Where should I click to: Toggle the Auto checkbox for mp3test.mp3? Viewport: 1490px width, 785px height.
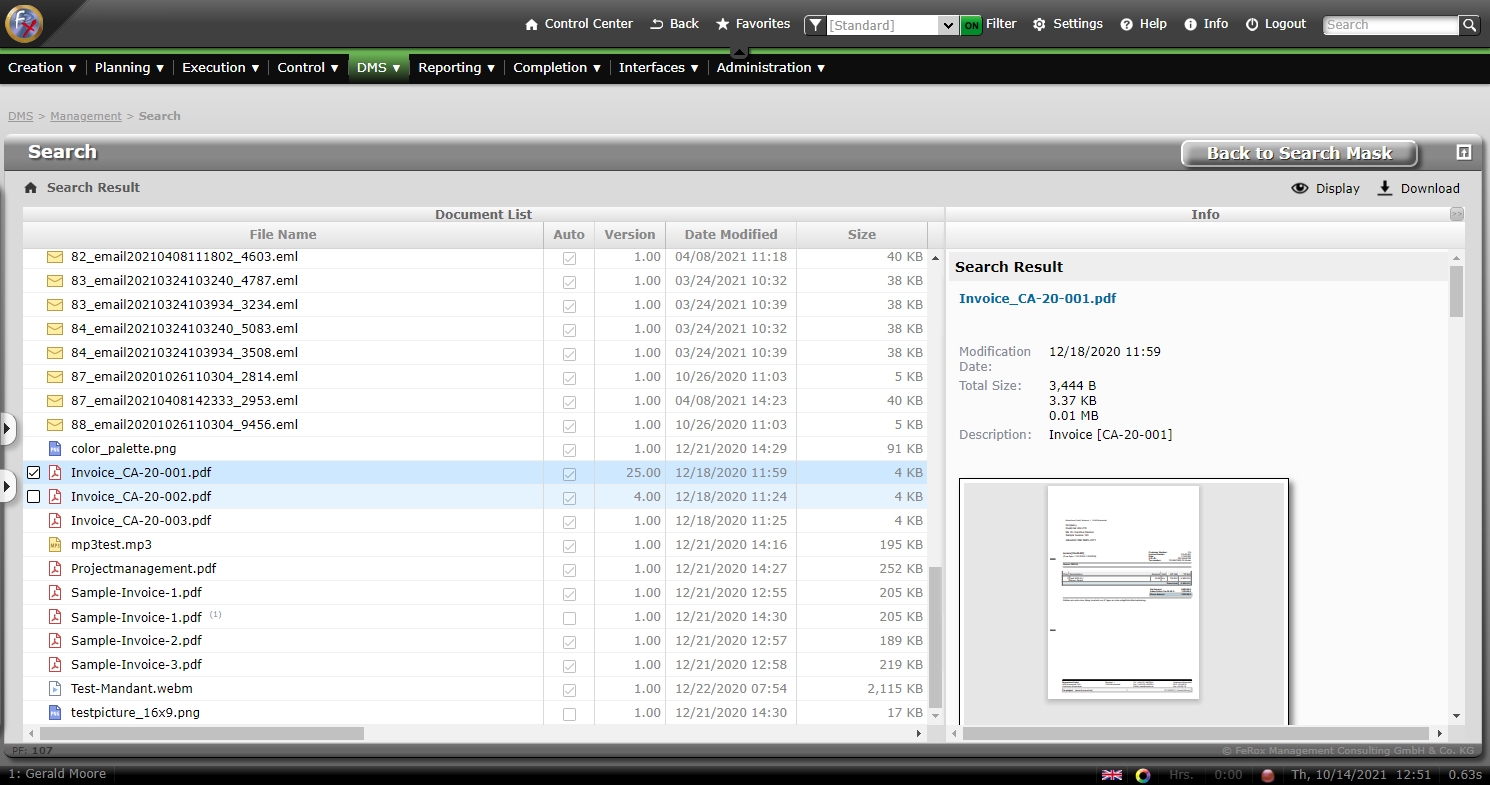click(x=569, y=546)
